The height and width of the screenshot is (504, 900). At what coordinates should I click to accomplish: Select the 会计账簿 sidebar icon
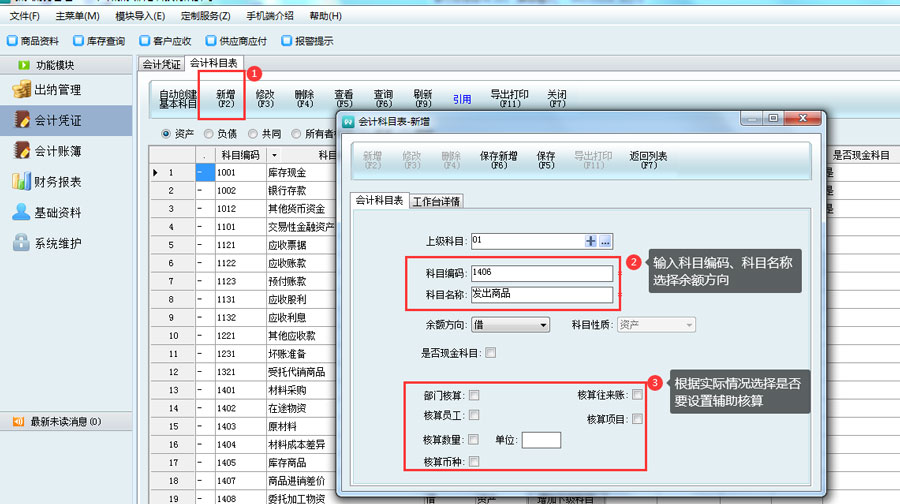coord(21,151)
